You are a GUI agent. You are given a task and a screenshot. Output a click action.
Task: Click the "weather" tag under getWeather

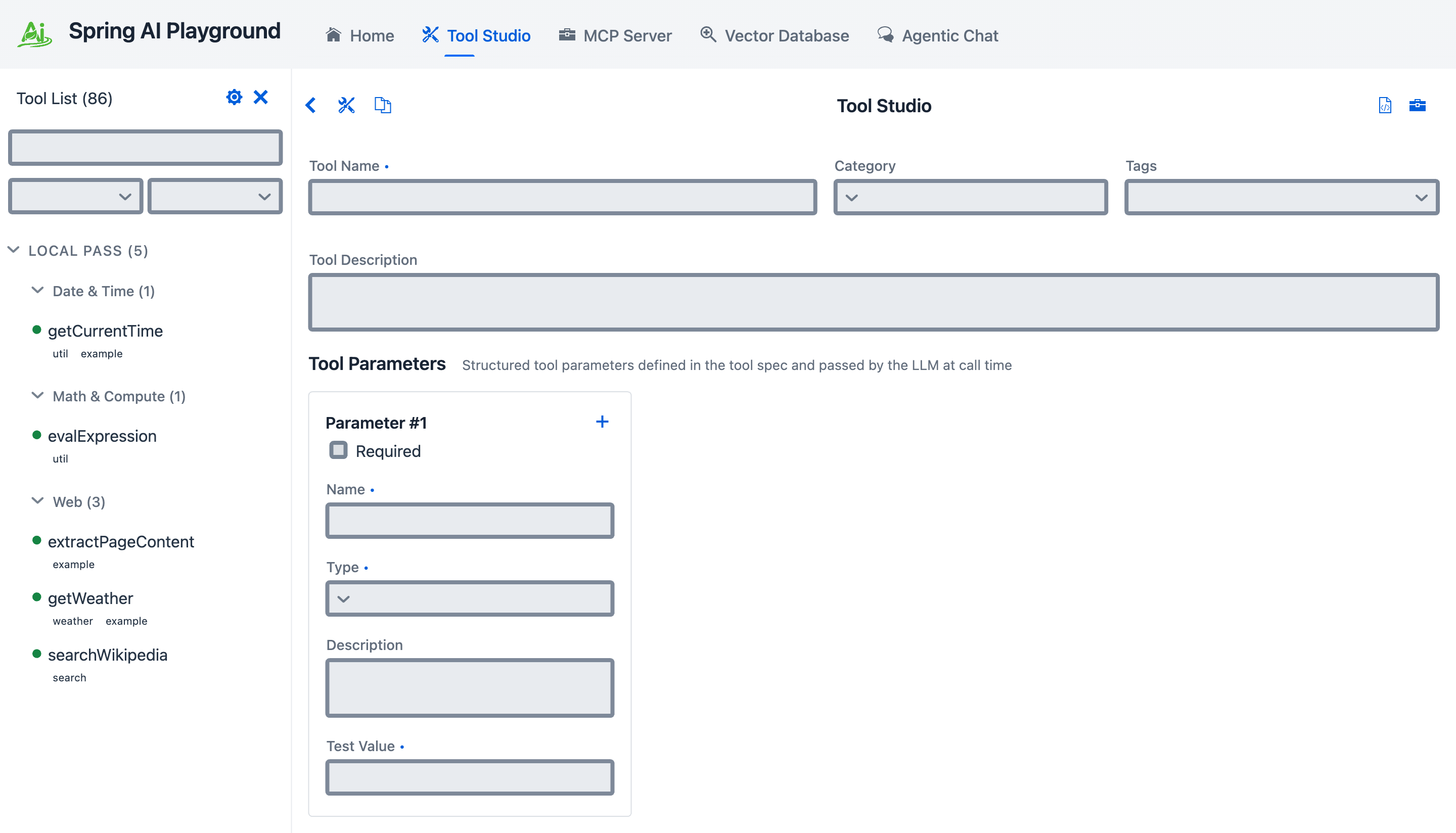point(73,621)
